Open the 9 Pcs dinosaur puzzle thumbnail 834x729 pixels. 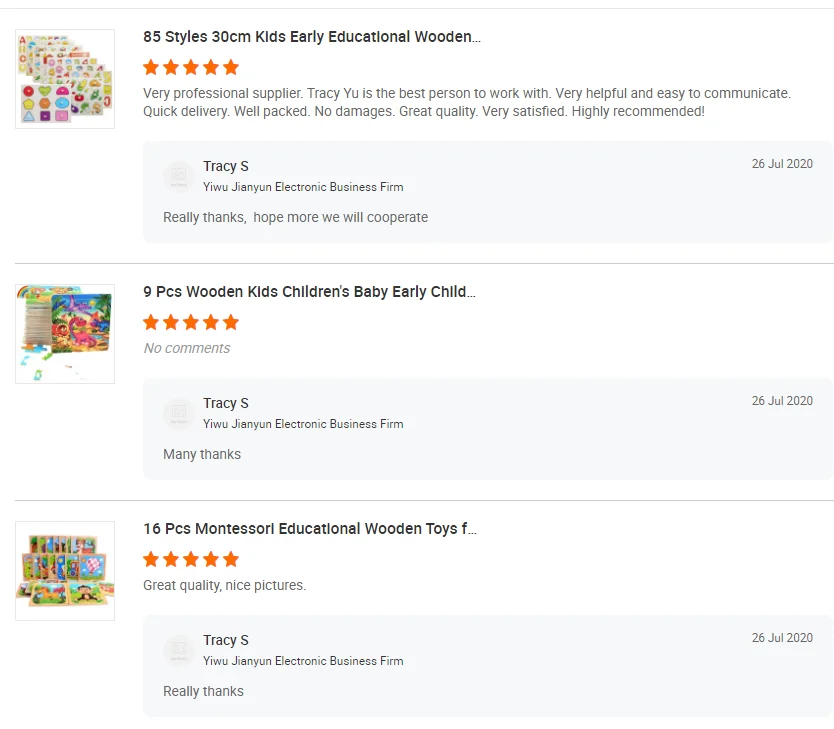pyautogui.click(x=65, y=334)
